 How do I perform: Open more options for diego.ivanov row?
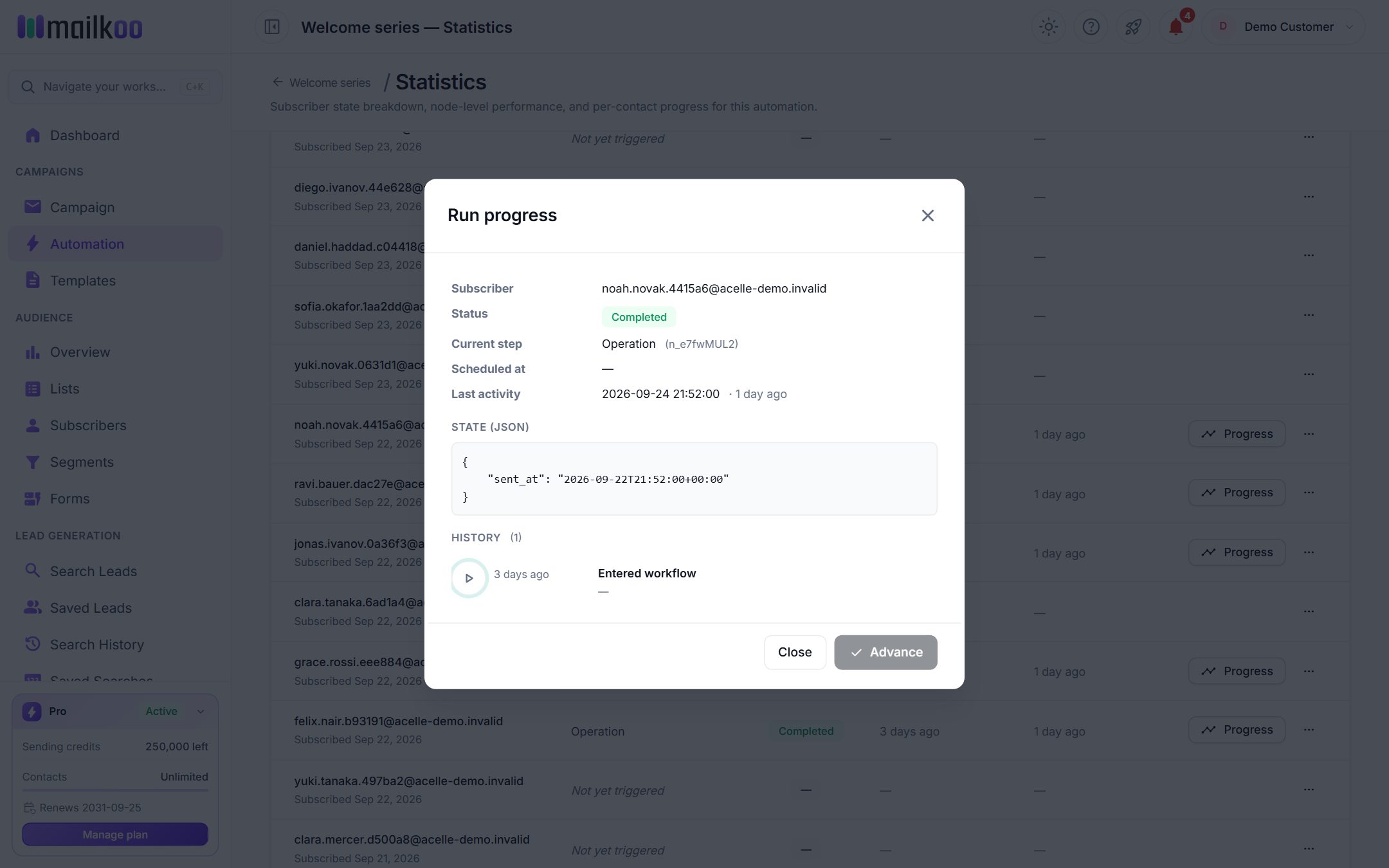point(1309,196)
